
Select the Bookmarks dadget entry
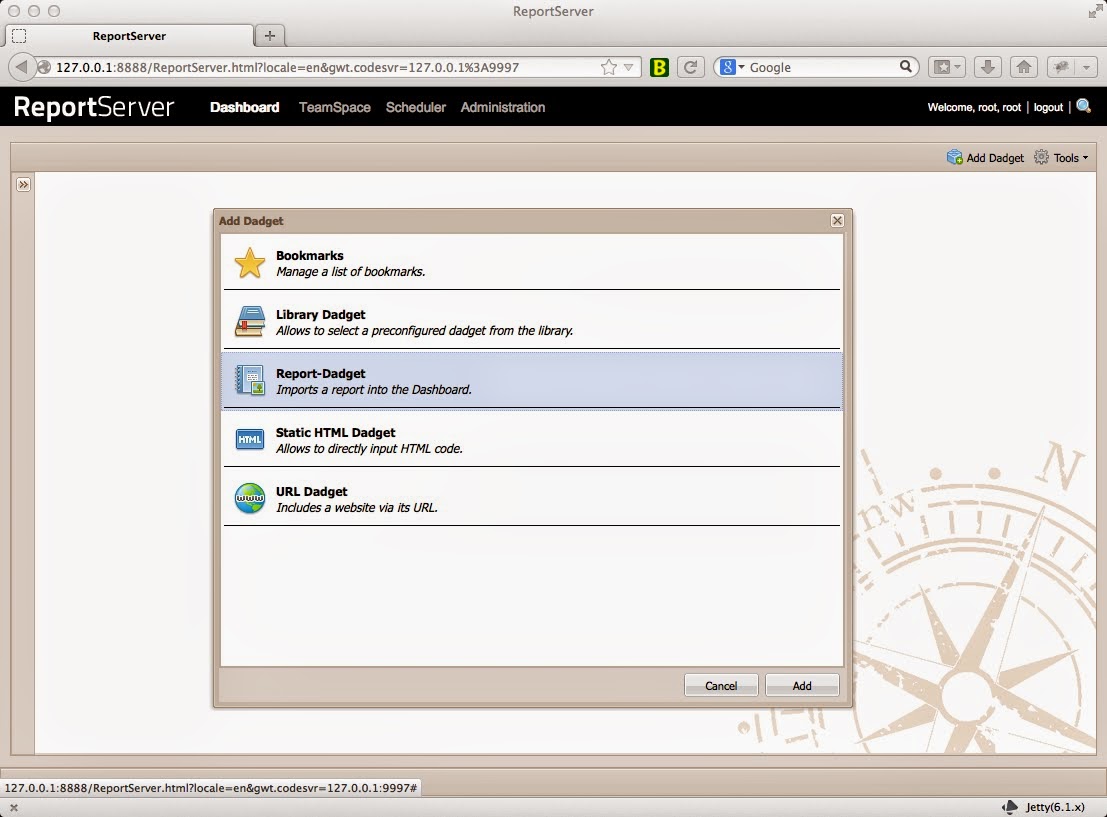click(x=532, y=263)
